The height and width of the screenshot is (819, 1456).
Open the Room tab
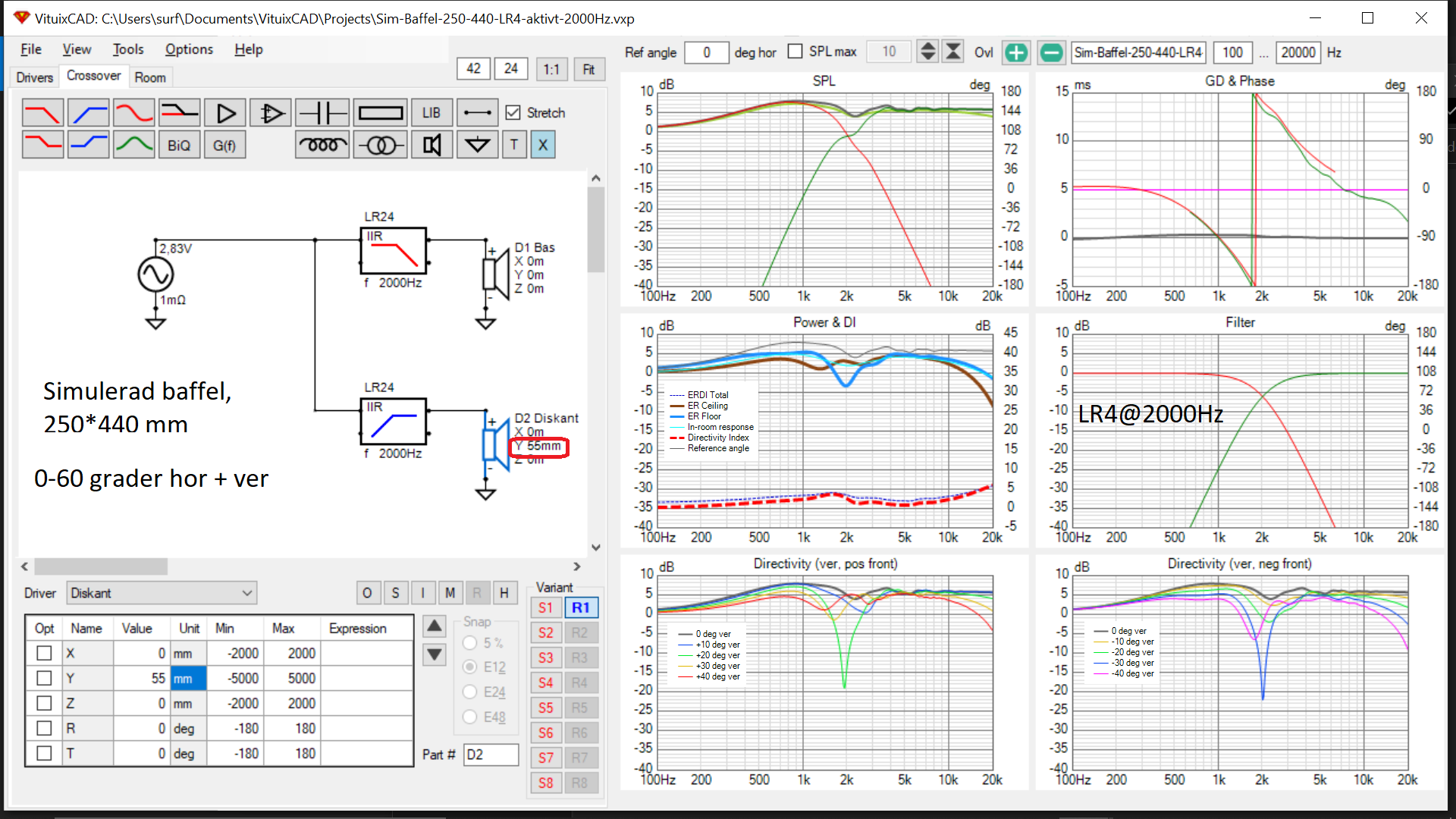point(150,76)
